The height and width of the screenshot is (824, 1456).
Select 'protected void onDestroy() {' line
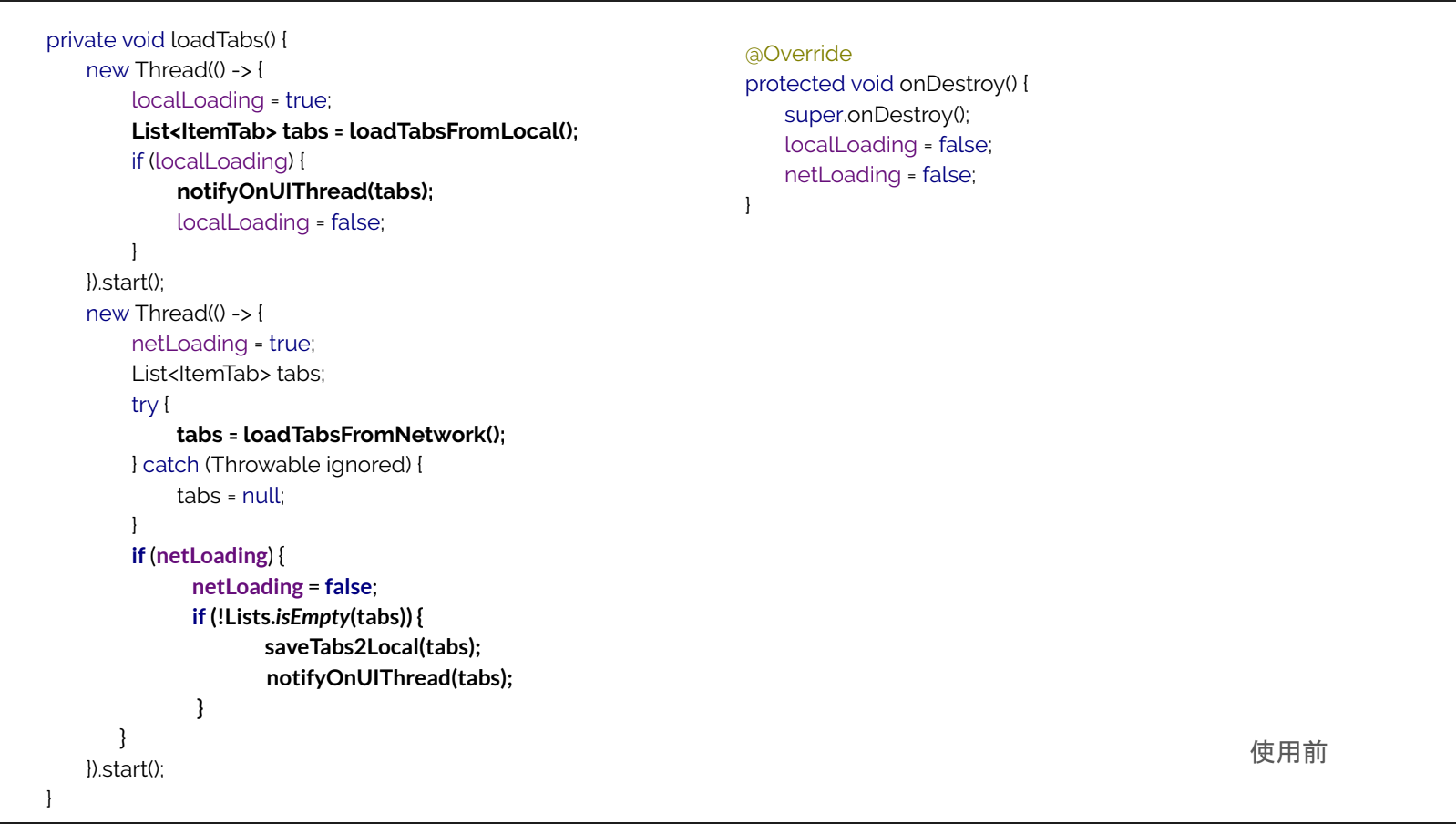pyautogui.click(x=887, y=84)
